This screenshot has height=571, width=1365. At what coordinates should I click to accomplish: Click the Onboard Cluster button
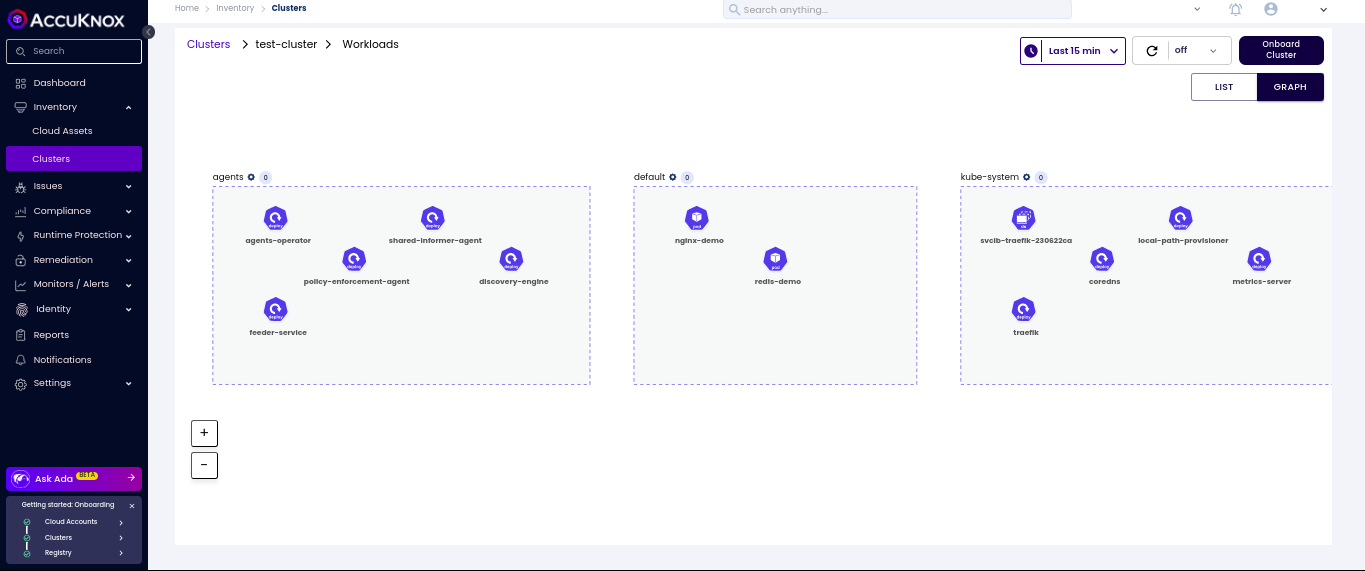tap(1281, 50)
